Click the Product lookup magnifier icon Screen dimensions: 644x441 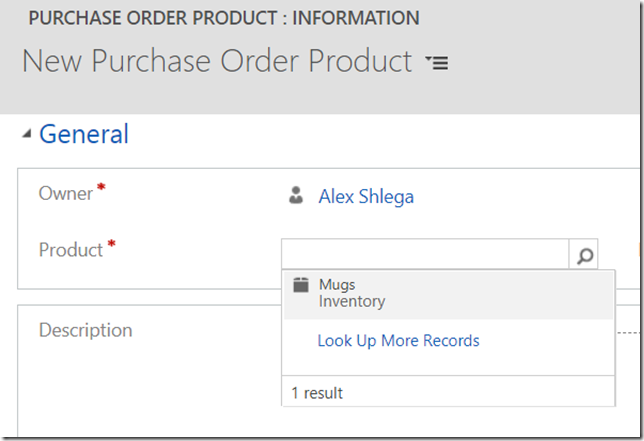point(584,255)
